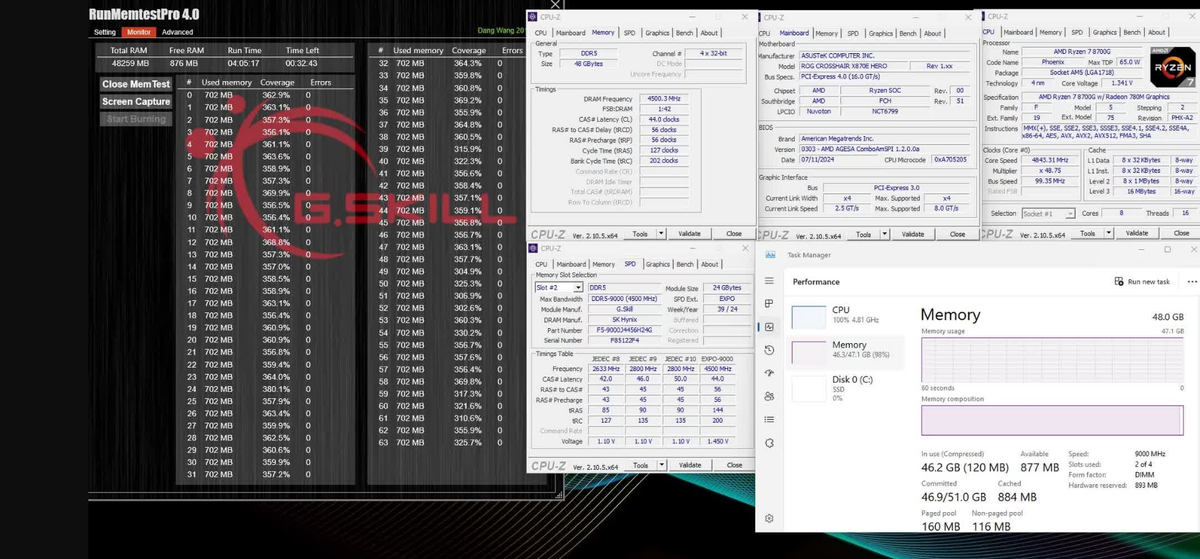Select Disk 0 (C:) in Performance list
Screen dimensions: 1200x559
pyautogui.click(x=846, y=388)
